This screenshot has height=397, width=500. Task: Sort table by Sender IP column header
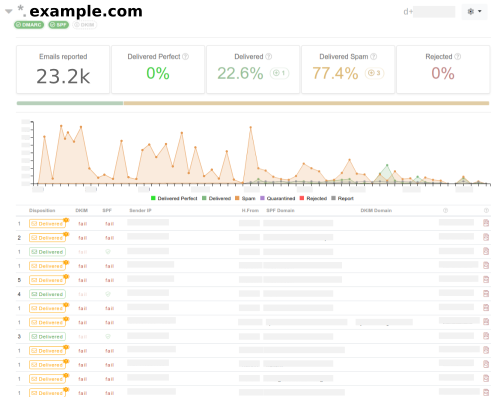coord(140,210)
